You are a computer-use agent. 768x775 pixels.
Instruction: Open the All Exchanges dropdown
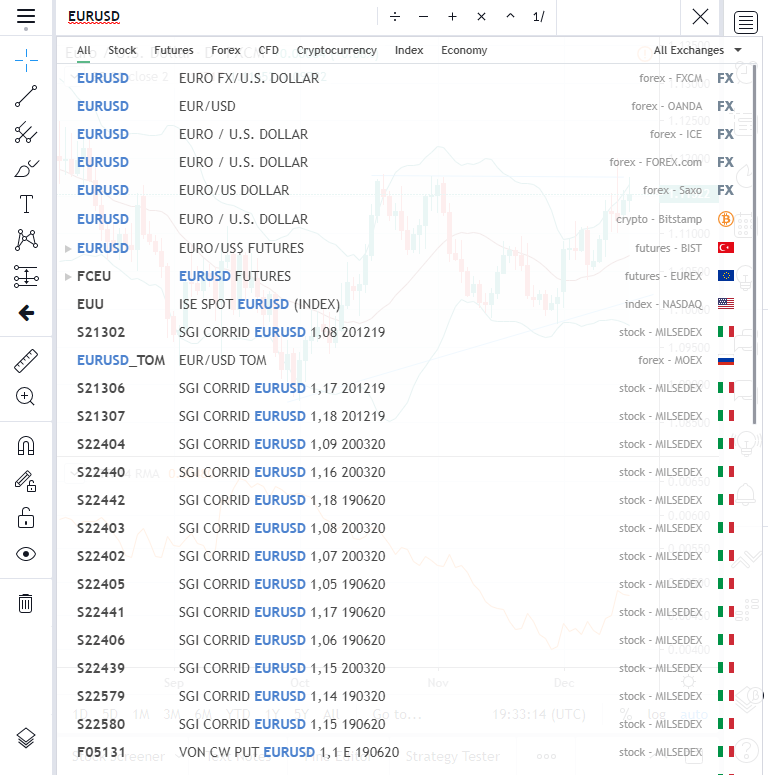697,50
